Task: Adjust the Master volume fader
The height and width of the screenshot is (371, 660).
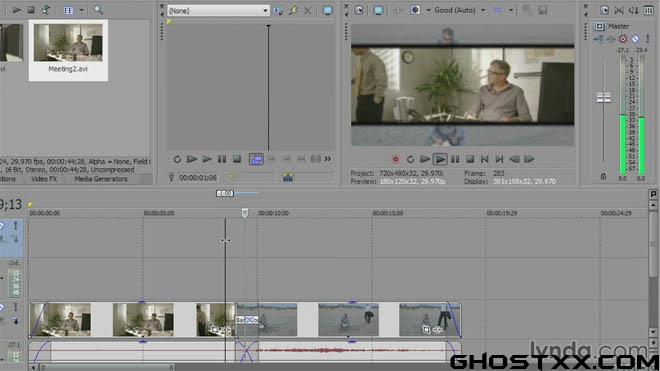Action: tap(604, 98)
